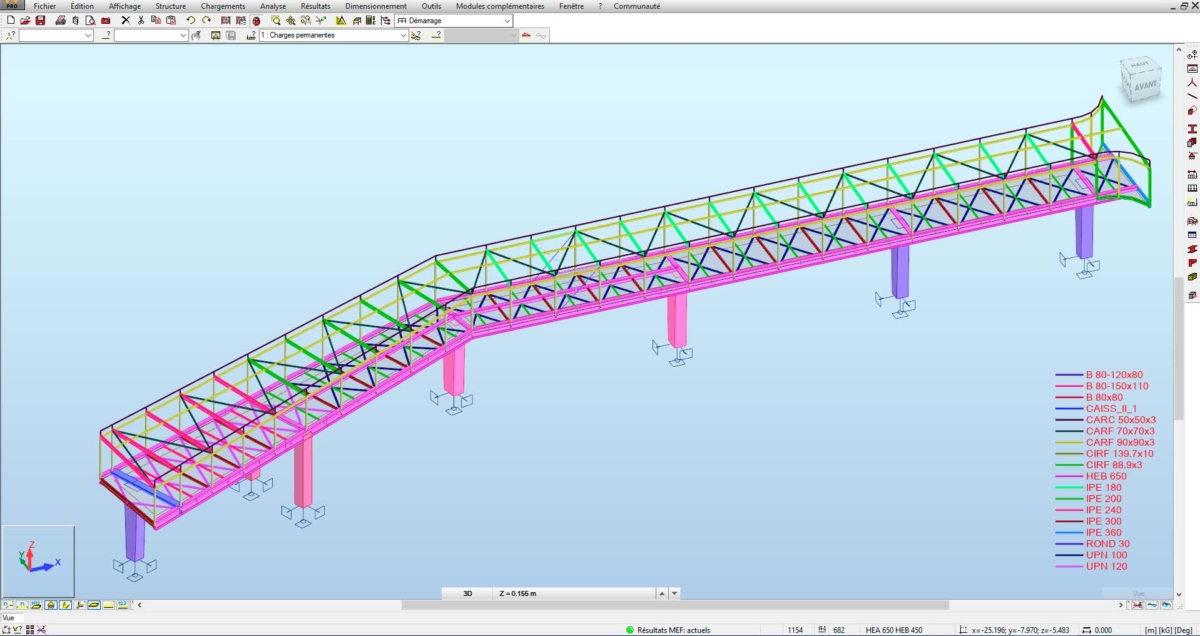1200x636 pixels.
Task: Open the Affichage menu
Action: pyautogui.click(x=125, y=6)
